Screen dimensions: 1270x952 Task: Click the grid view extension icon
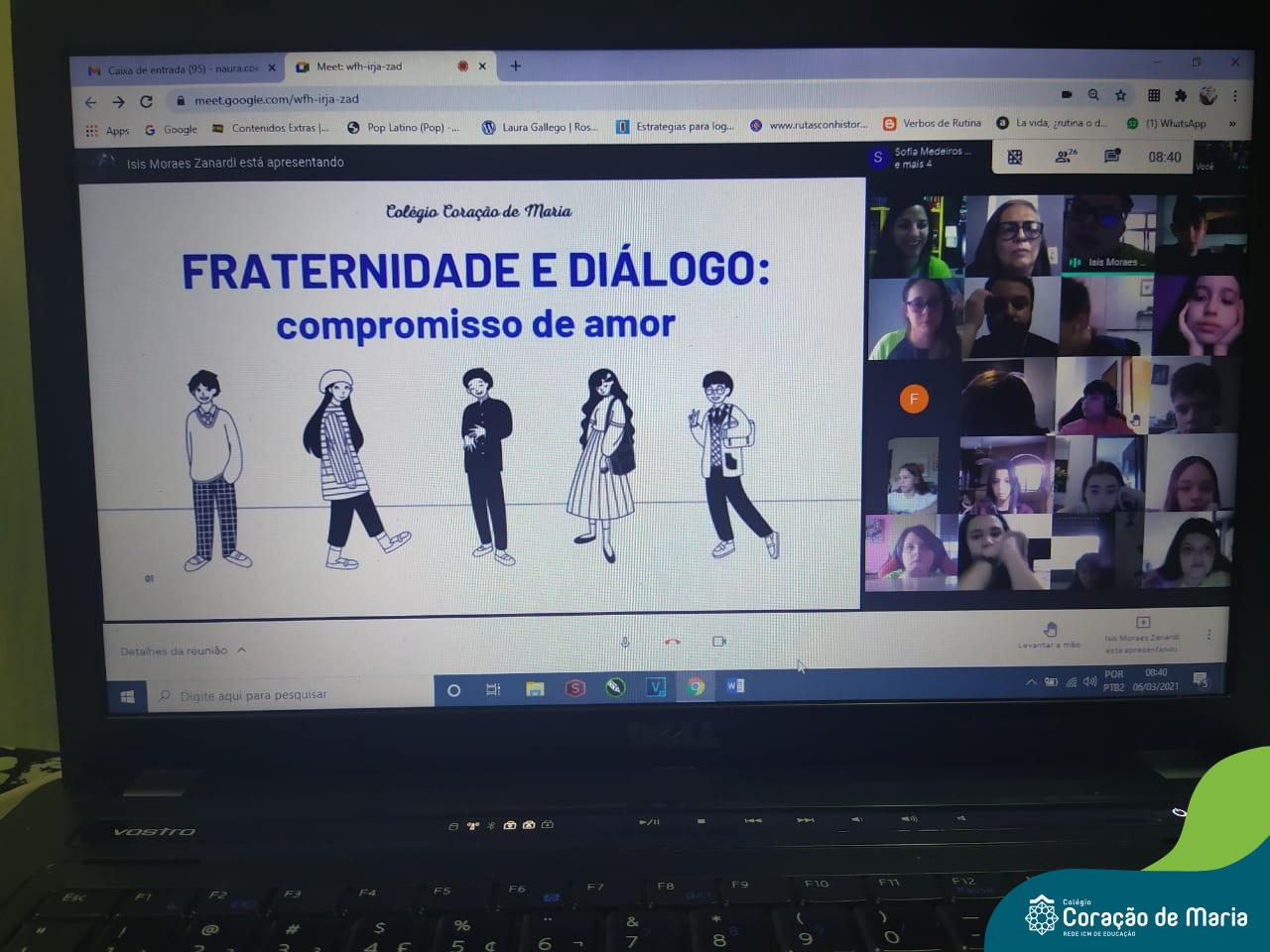[x=1015, y=157]
